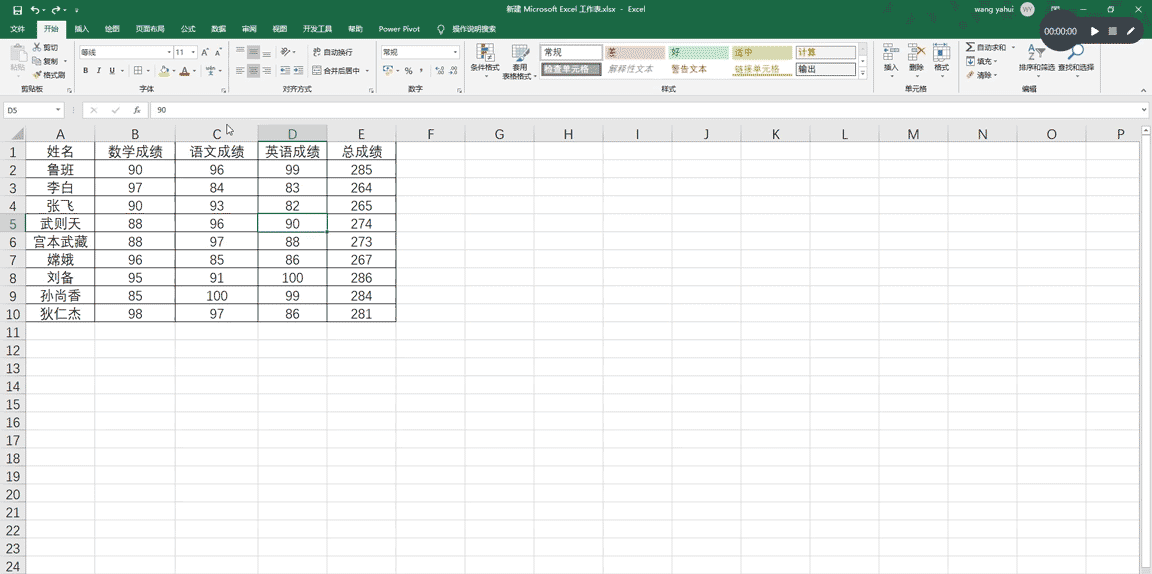Apply the 计算 calculation cell style
The width and height of the screenshot is (1152, 574).
[826, 53]
